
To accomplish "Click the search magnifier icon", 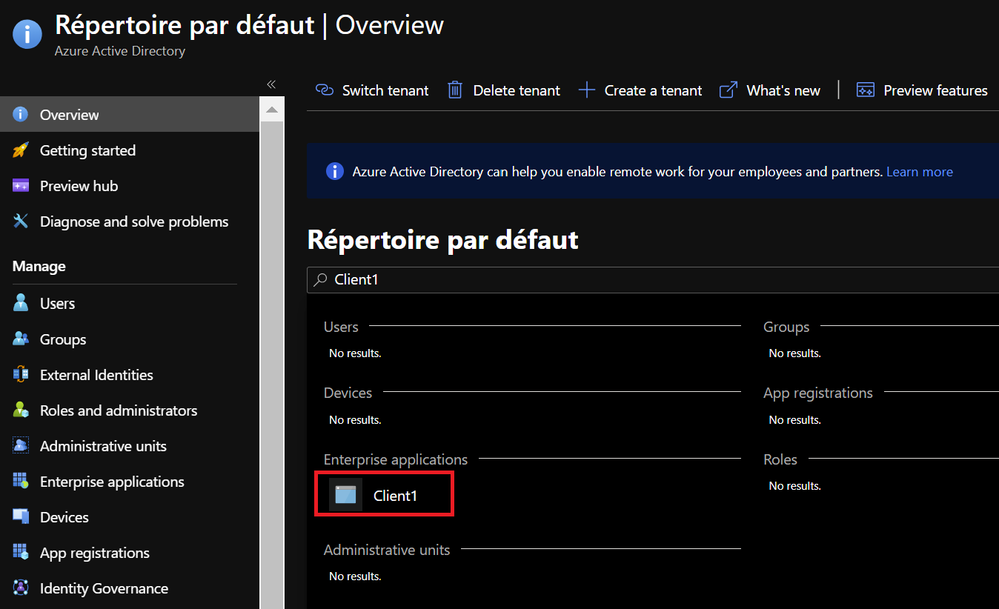I will coord(320,279).
